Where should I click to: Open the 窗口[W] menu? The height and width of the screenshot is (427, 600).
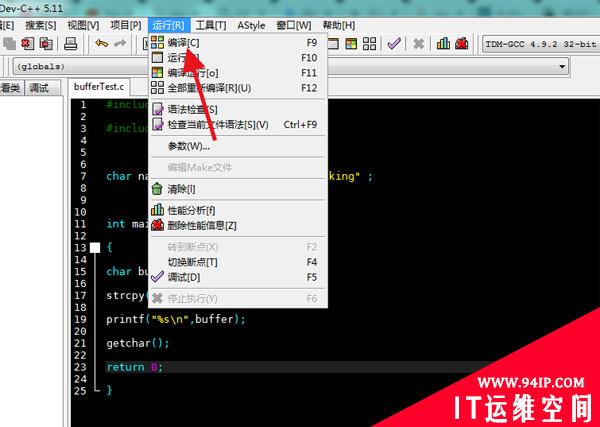294,26
